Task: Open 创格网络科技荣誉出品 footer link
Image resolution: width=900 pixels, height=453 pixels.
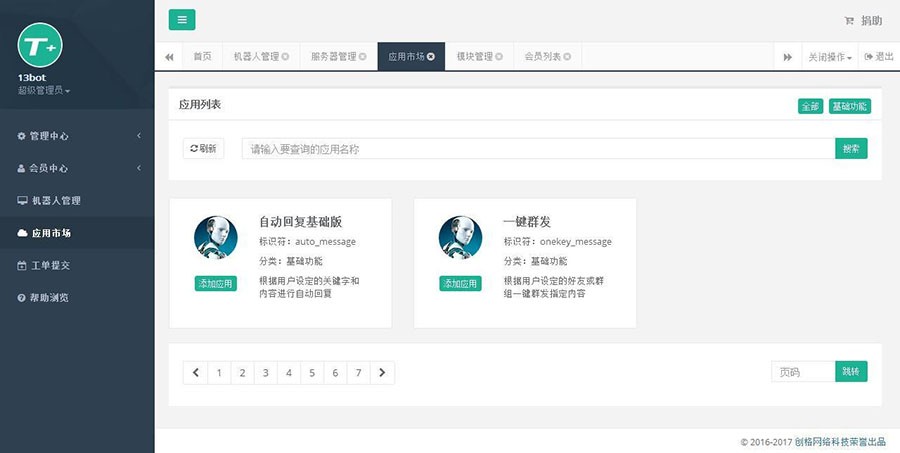Action: point(840,442)
